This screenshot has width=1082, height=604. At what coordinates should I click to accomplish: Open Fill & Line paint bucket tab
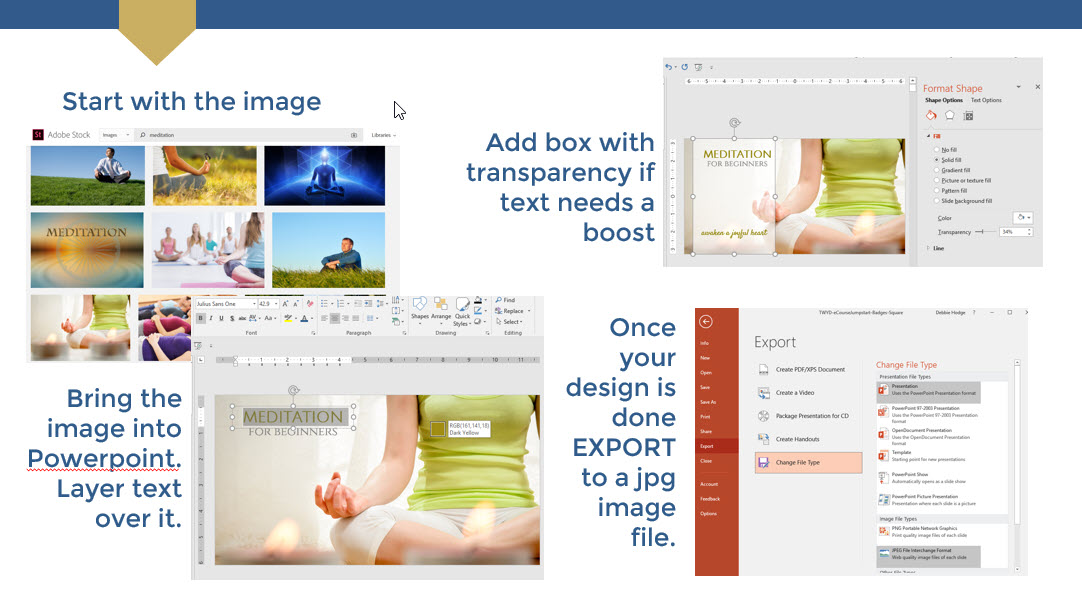tap(931, 115)
